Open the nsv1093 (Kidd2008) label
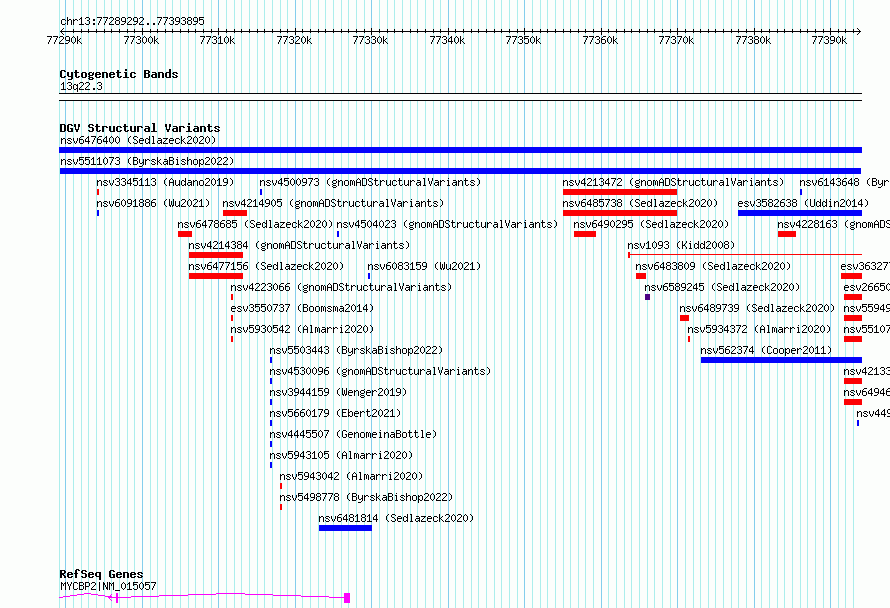This screenshot has height=608, width=890. 681,245
